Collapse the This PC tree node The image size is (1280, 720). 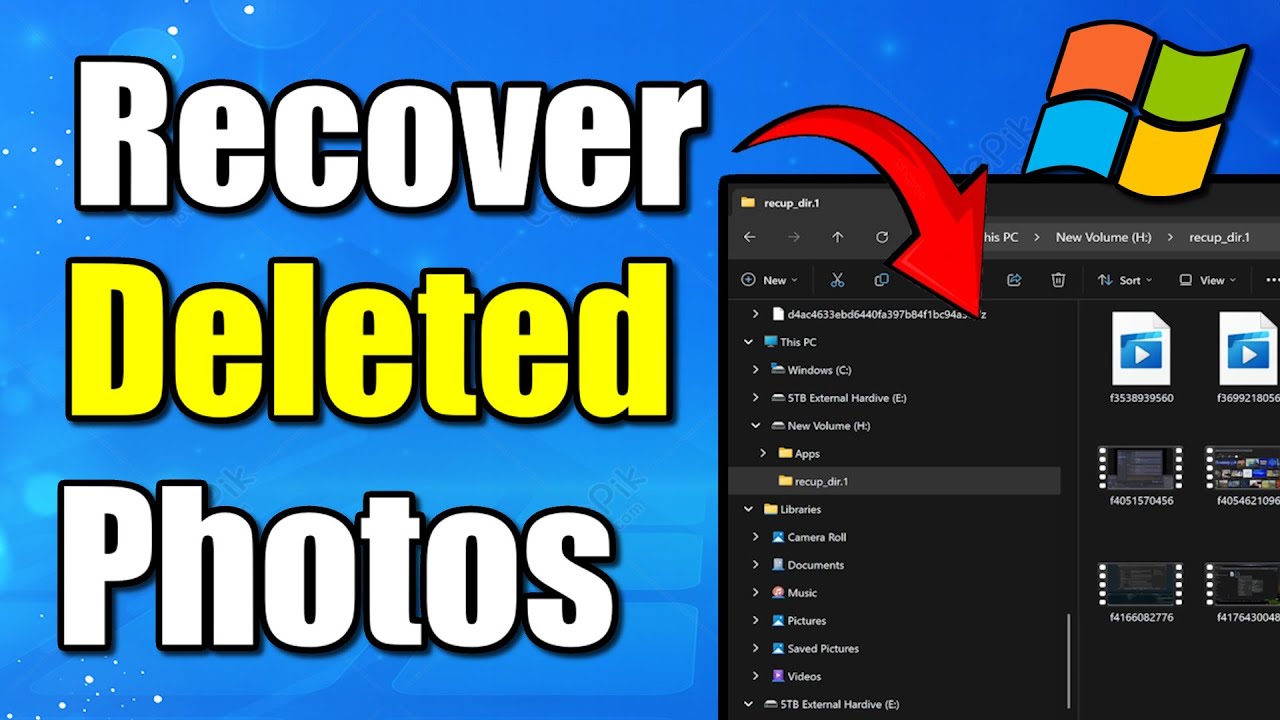click(749, 342)
